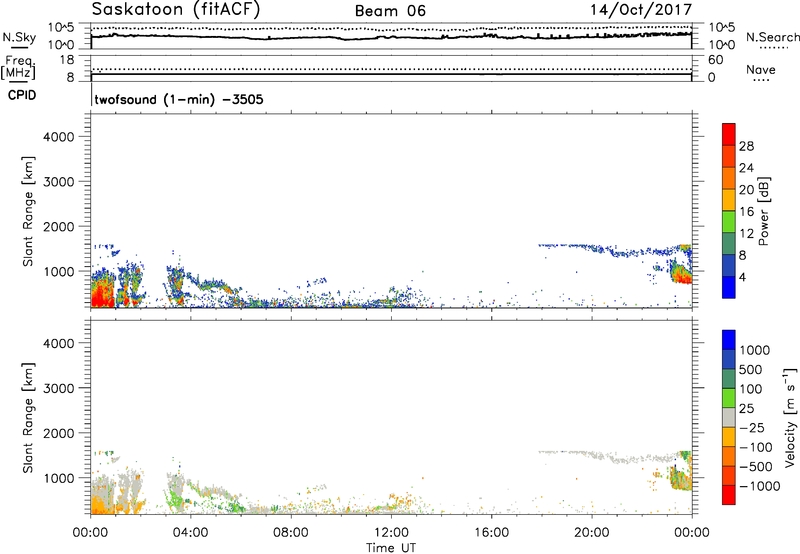This screenshot has width=800, height=554.
Task: Click the 'N.Sky' legend label
Action: coord(19,37)
